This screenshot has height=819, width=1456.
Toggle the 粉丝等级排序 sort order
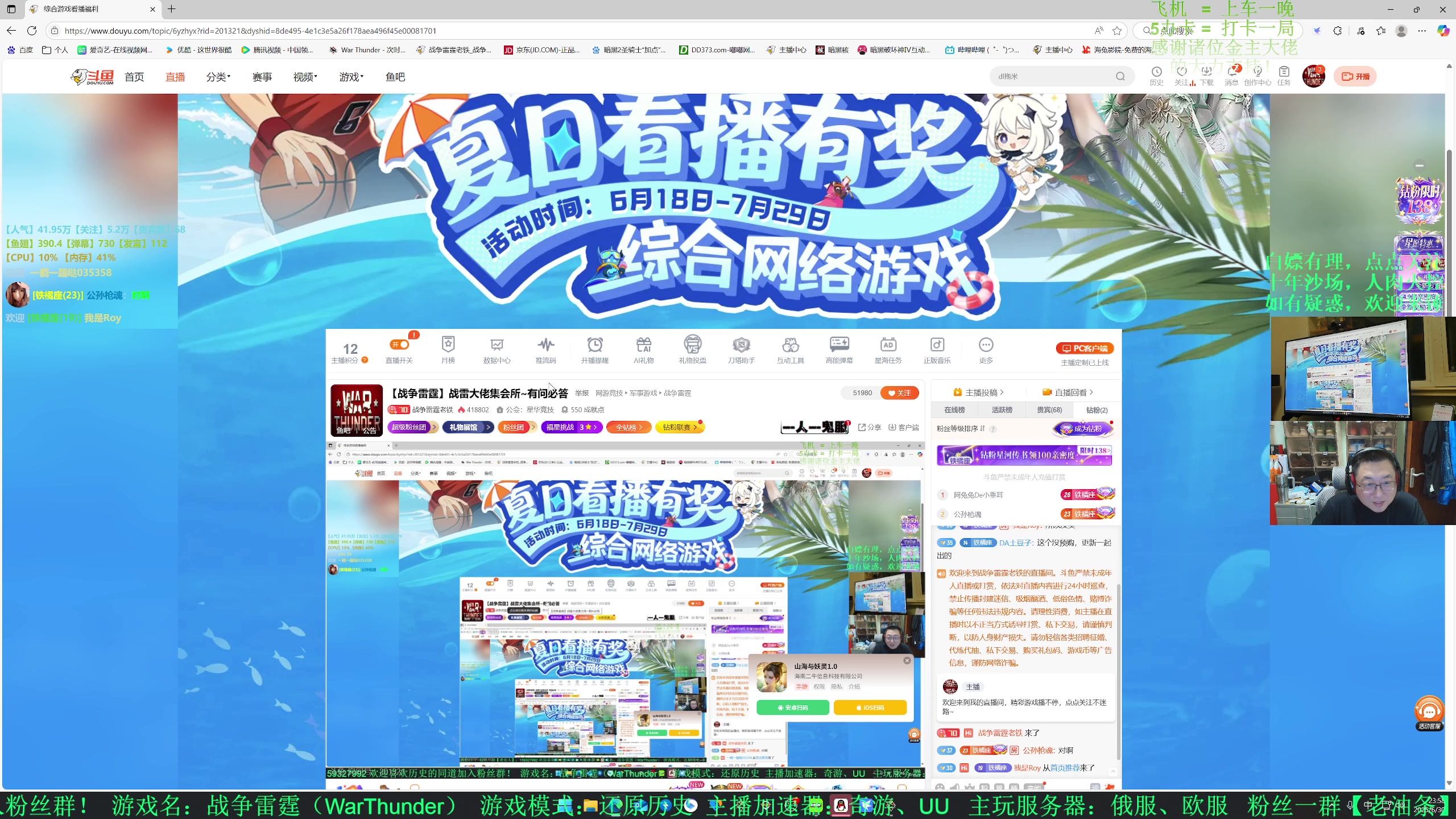tap(982, 429)
